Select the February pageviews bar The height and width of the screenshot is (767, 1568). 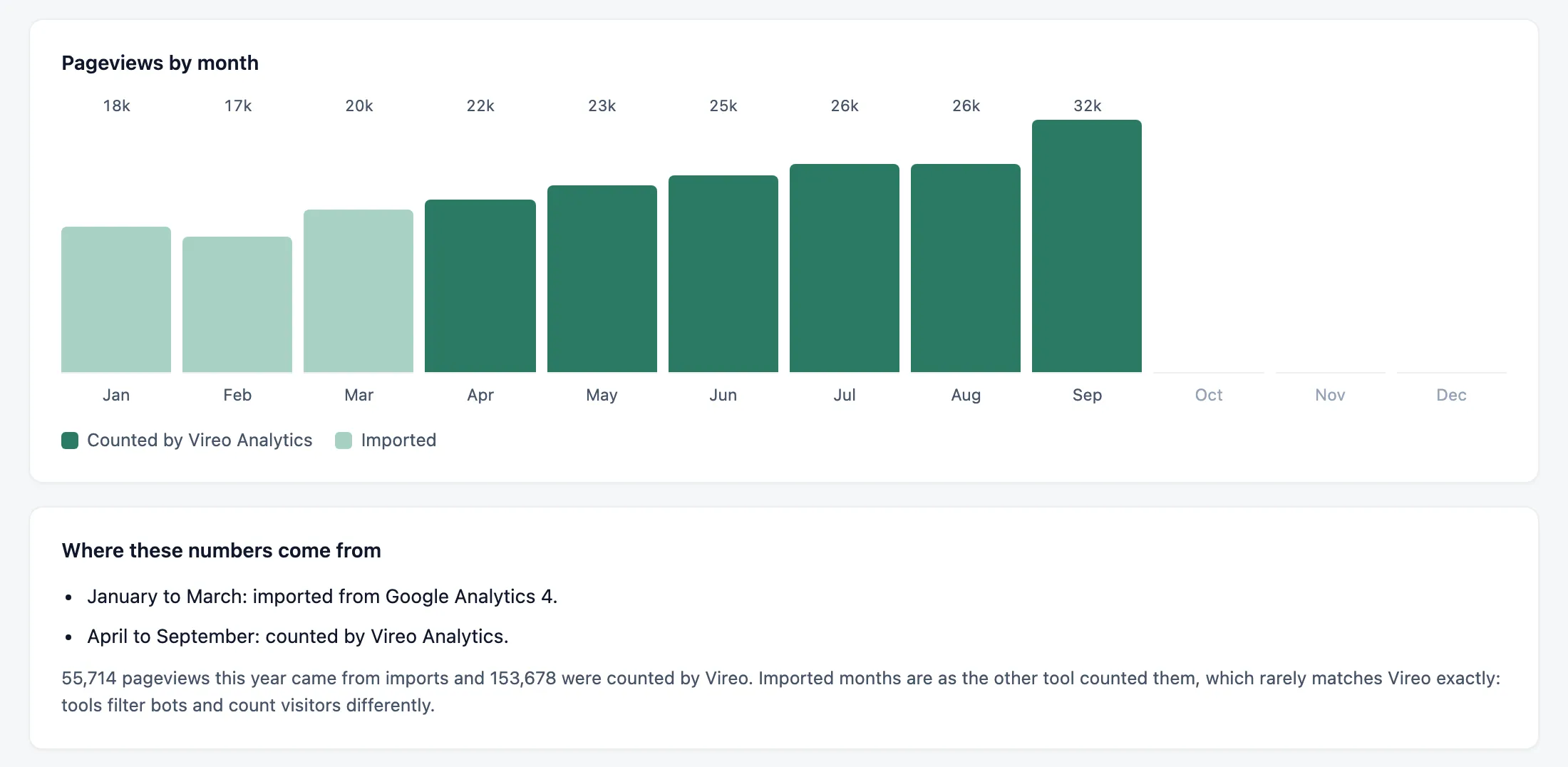coord(237,304)
